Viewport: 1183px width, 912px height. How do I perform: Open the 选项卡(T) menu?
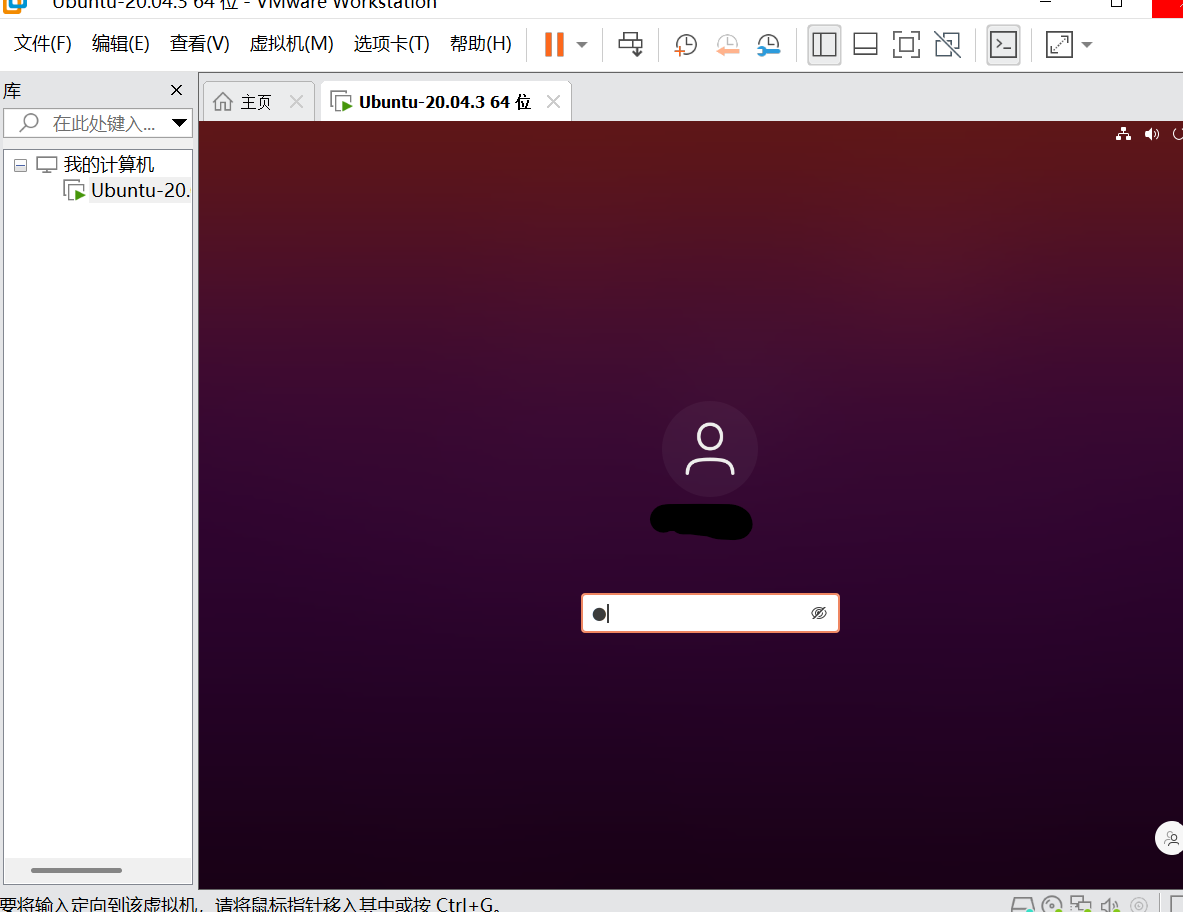click(x=392, y=44)
